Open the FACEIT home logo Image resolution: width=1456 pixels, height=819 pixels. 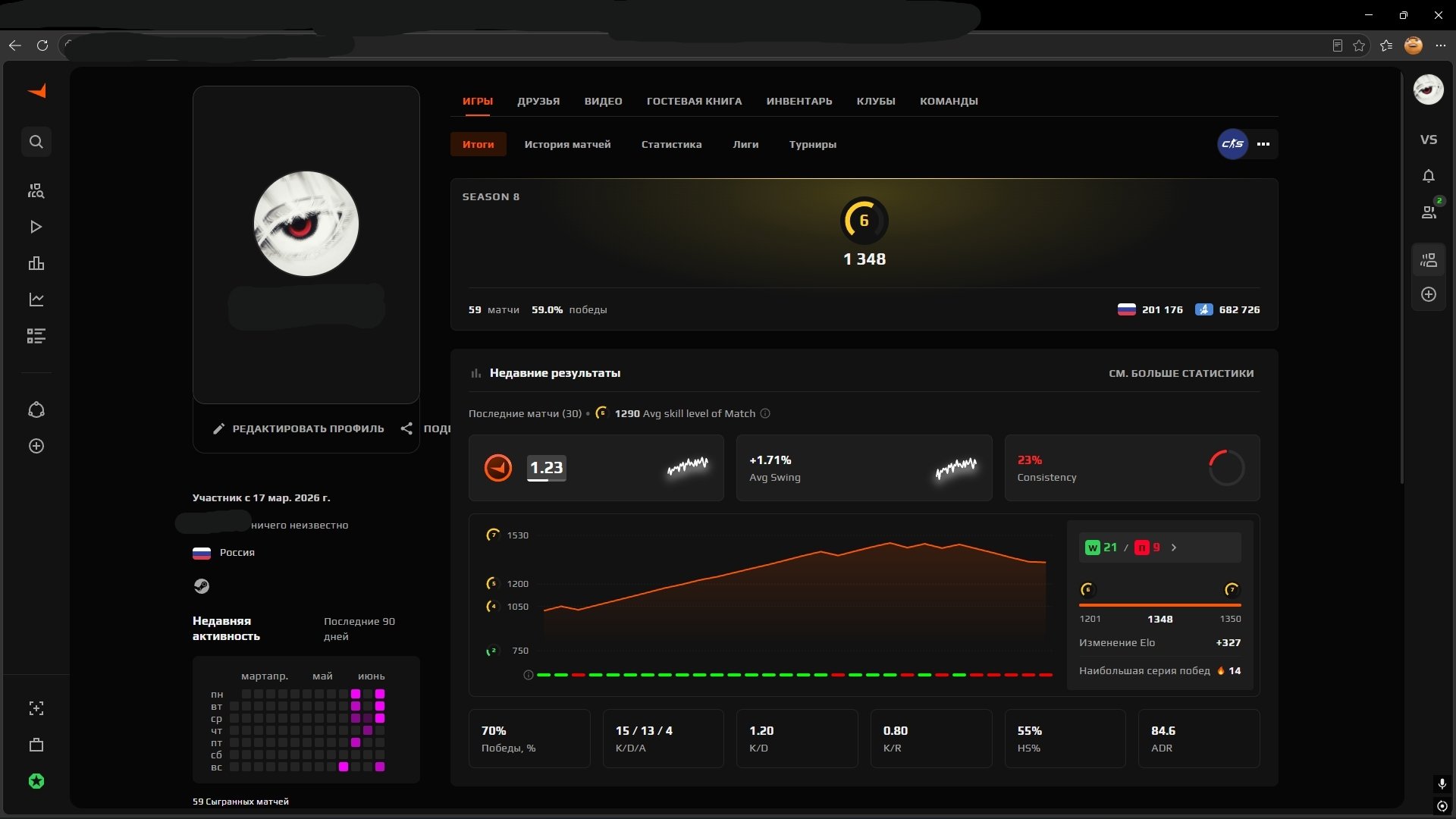pos(36,92)
